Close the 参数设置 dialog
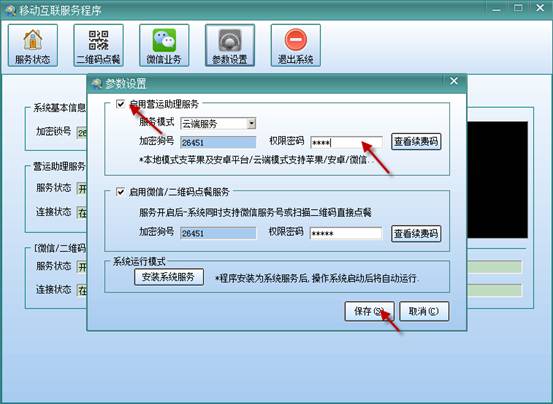The height and width of the screenshot is (404, 553). (x=454, y=81)
